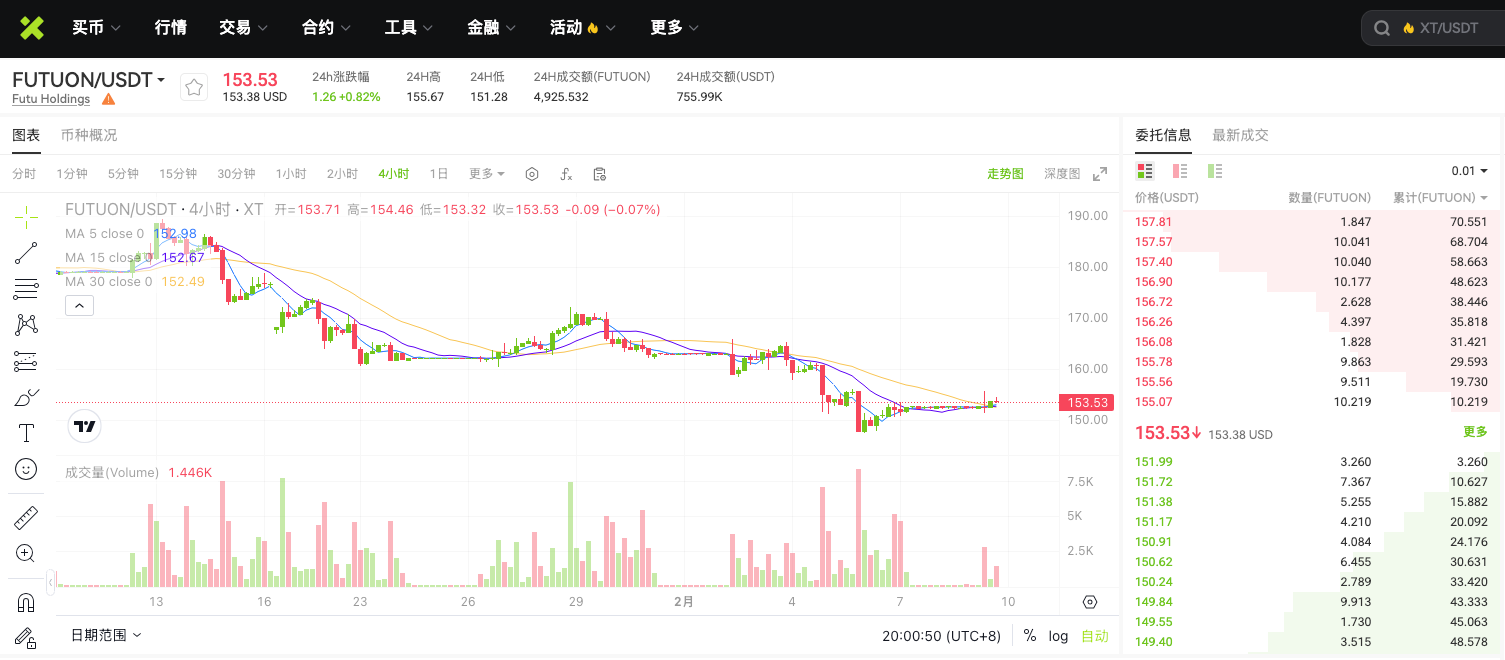Click the text annotation tool

click(x=26, y=433)
